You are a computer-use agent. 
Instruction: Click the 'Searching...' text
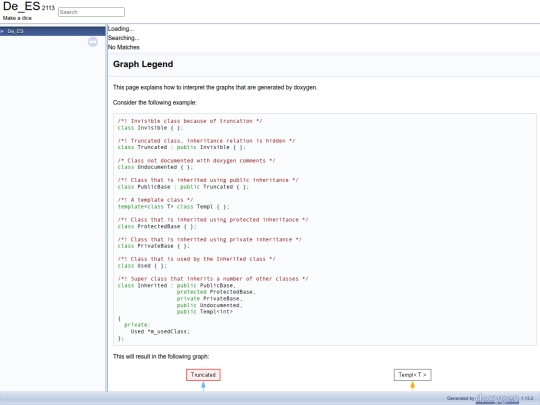click(x=124, y=38)
